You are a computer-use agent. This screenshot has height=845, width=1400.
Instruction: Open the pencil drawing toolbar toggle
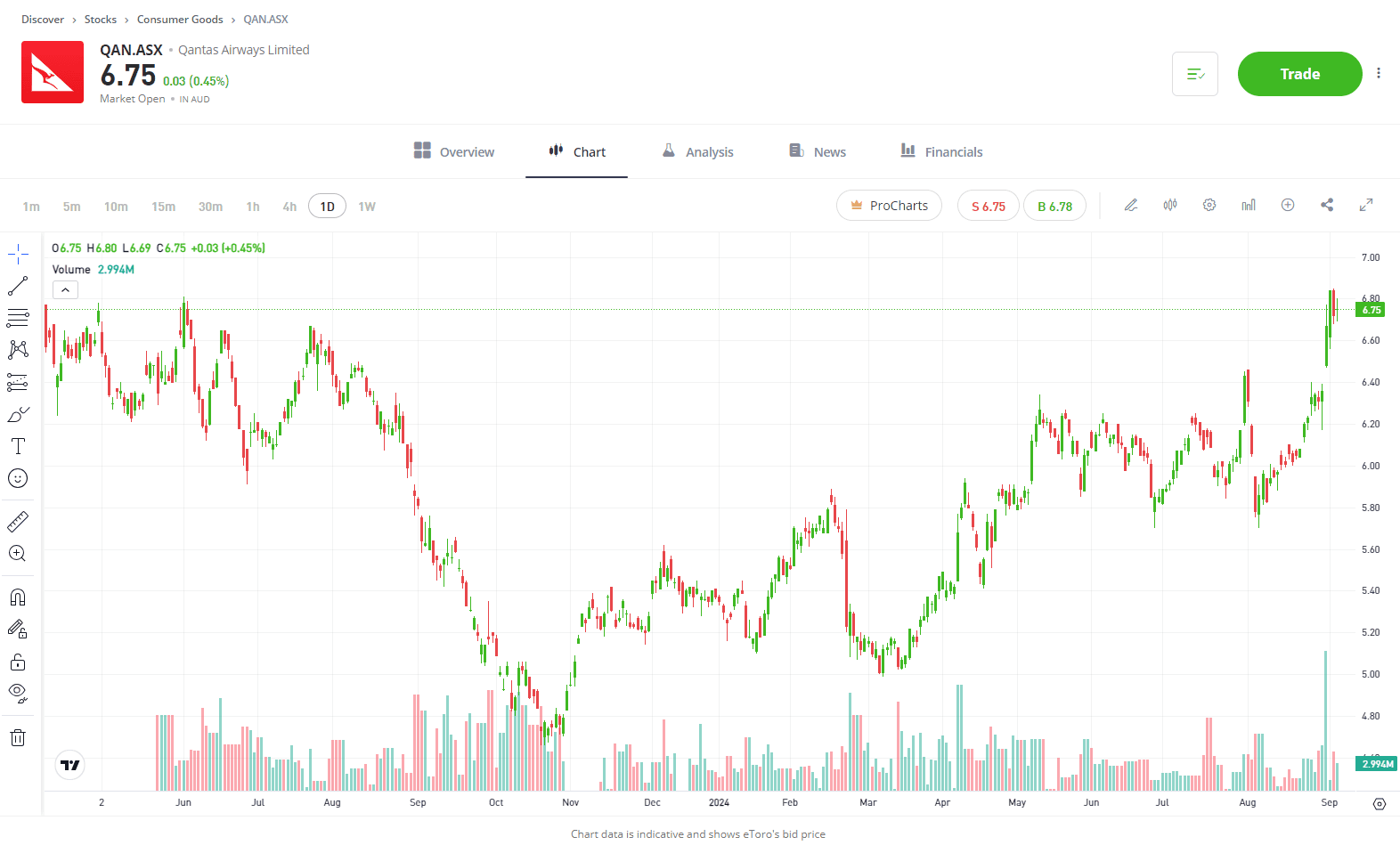tap(1131, 205)
